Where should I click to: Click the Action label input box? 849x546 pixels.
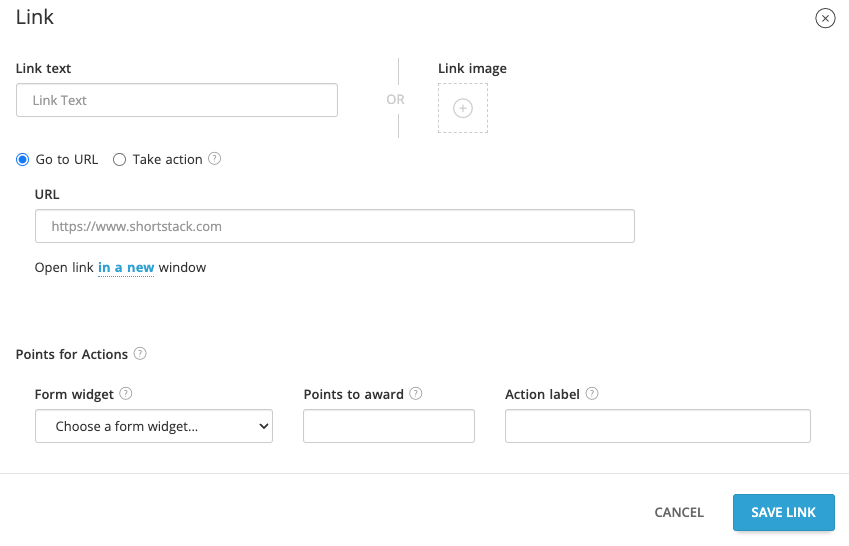658,426
